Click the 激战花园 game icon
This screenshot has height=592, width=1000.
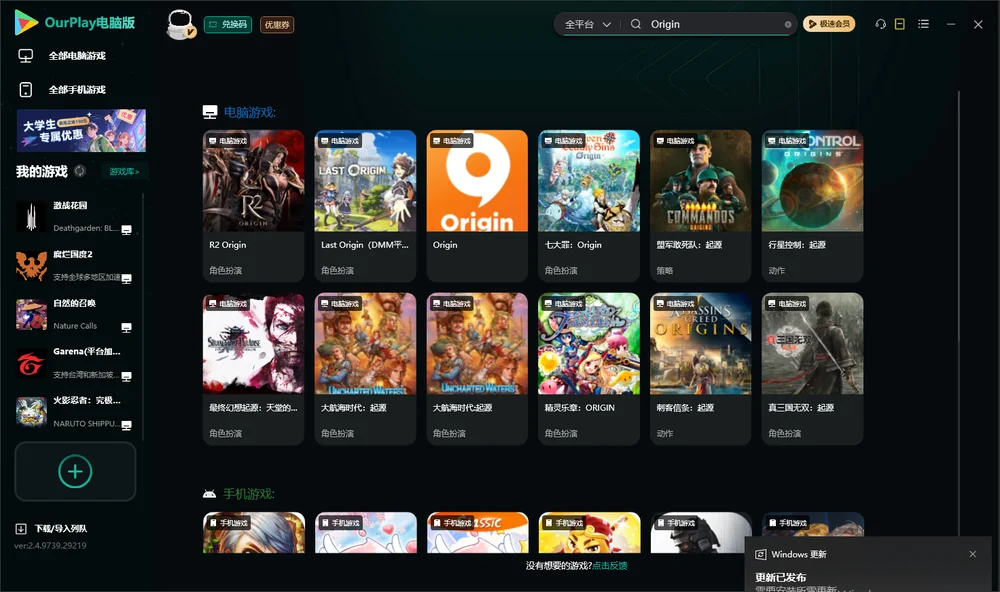click(31, 217)
